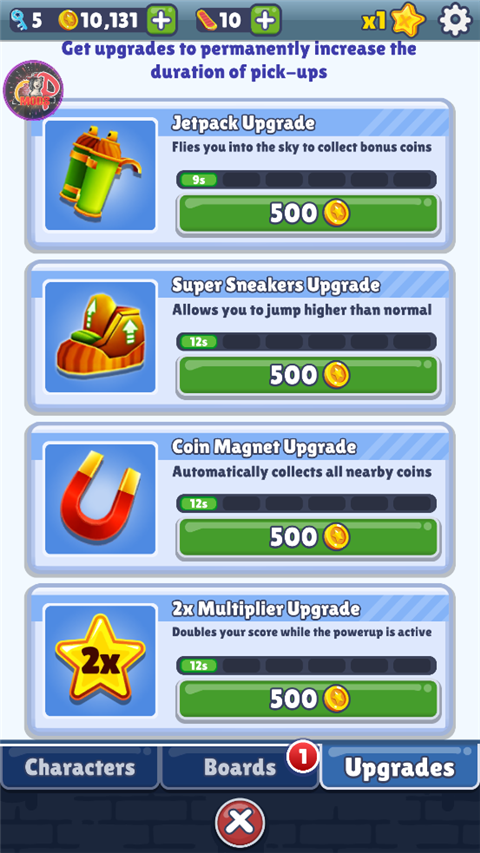Screen dimensions: 480x853
Task: Select the Upgrades tab
Action: pos(399,766)
